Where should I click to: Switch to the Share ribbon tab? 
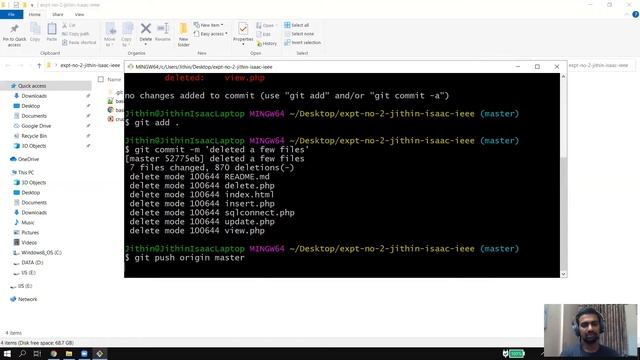(58, 15)
